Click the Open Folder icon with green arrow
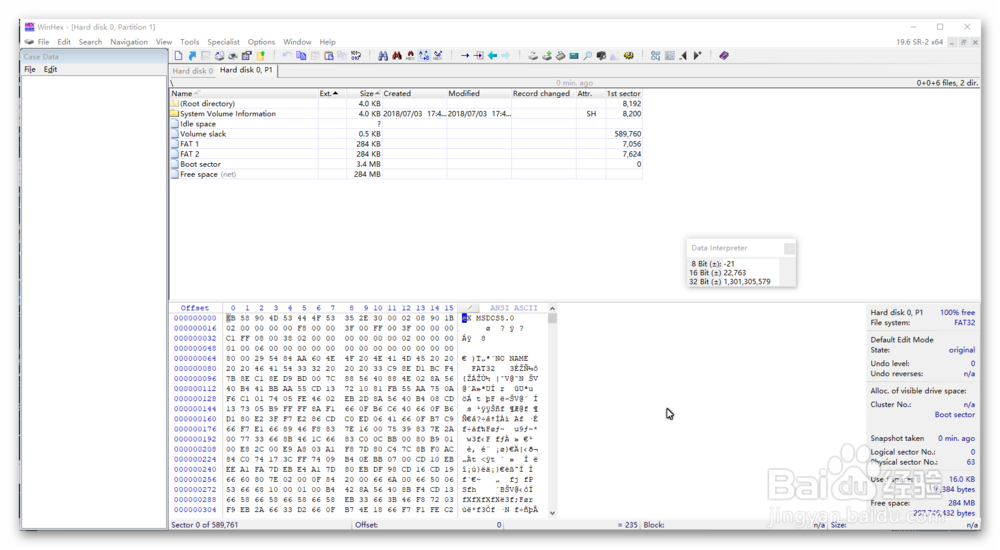Viewport: 1000px width, 550px height. [260, 56]
